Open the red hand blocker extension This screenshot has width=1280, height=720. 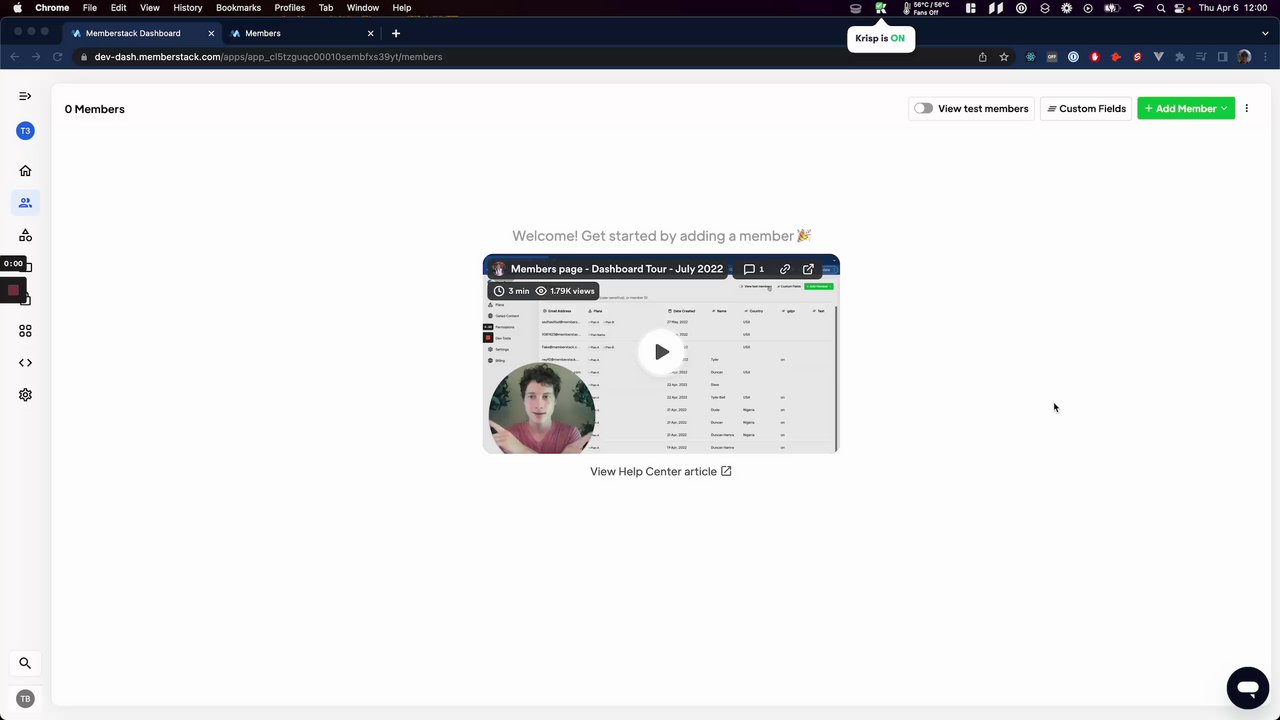coord(1095,57)
